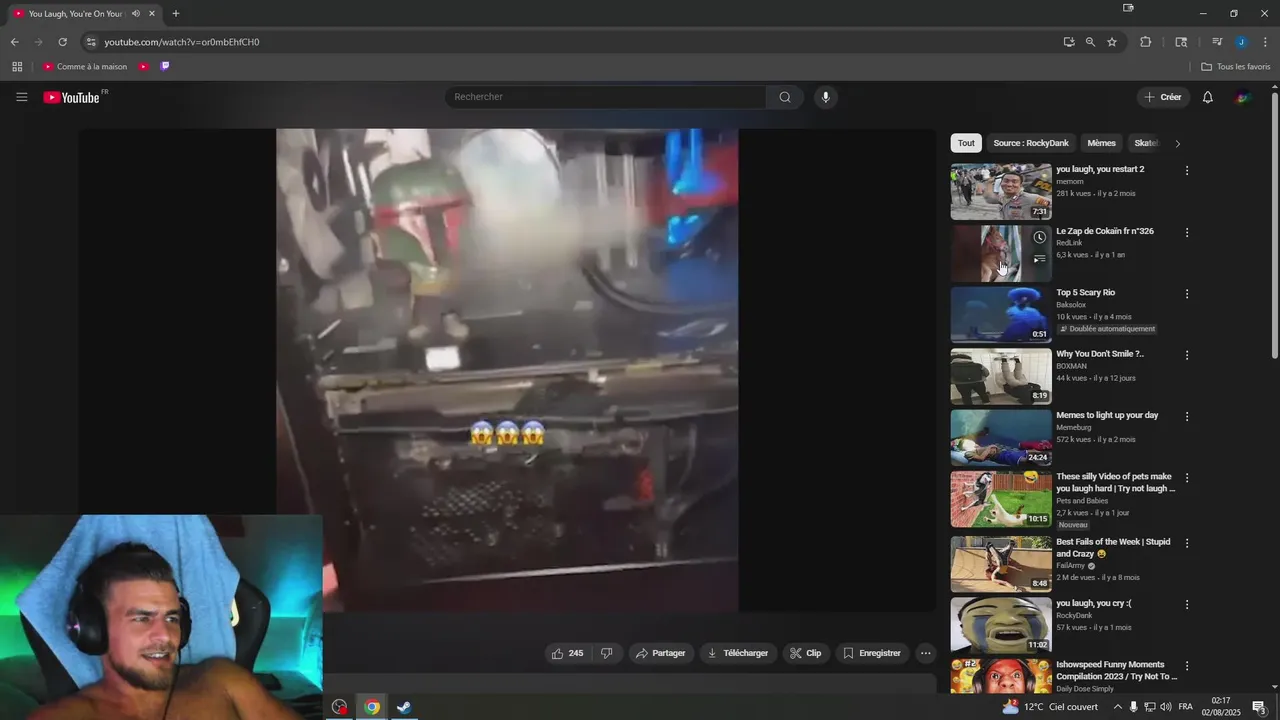Open Memes to light up your day
The image size is (1280, 720).
pos(1107,415)
